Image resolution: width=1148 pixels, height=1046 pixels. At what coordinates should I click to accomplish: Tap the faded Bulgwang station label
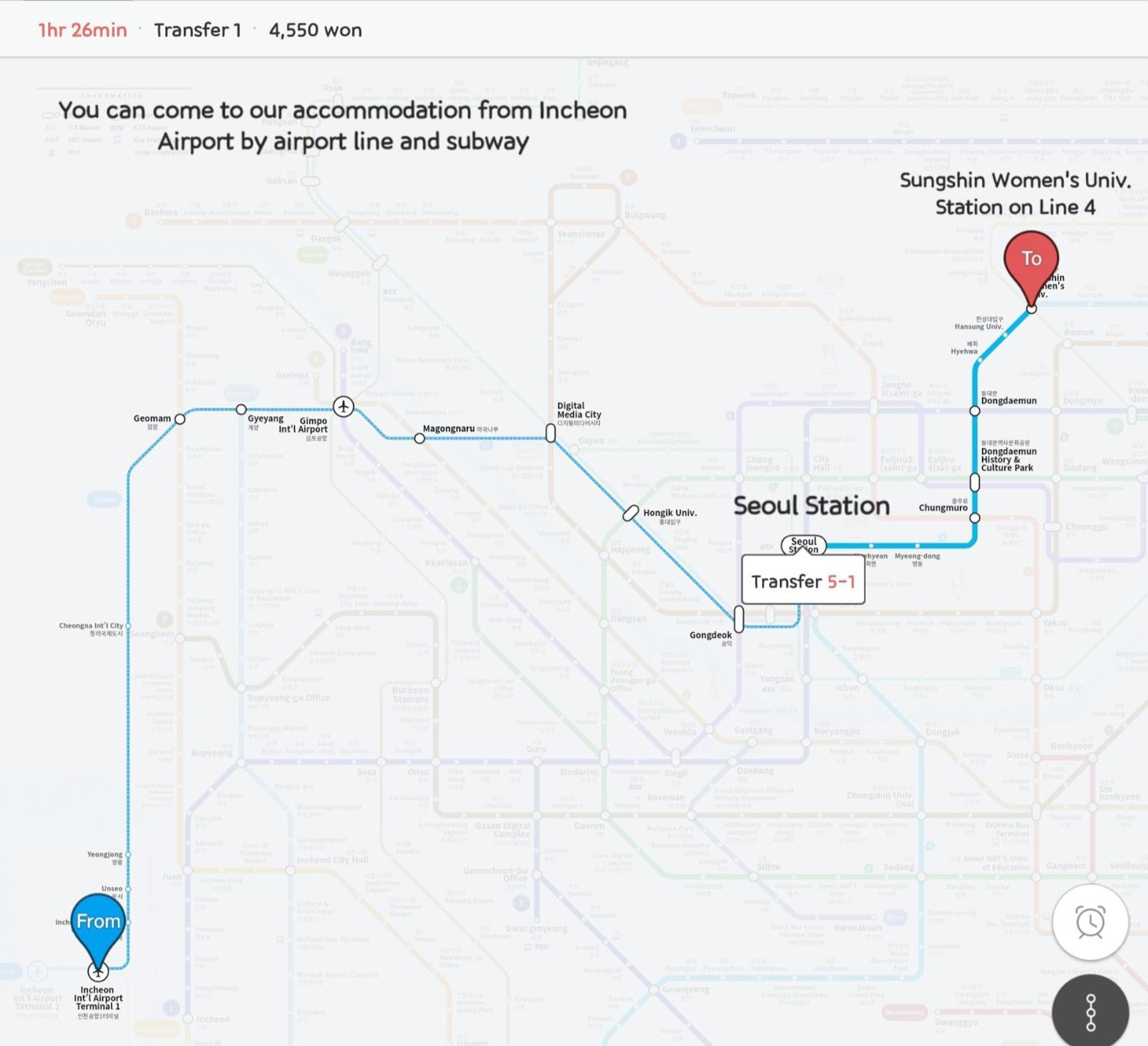pyautogui.click(x=645, y=215)
